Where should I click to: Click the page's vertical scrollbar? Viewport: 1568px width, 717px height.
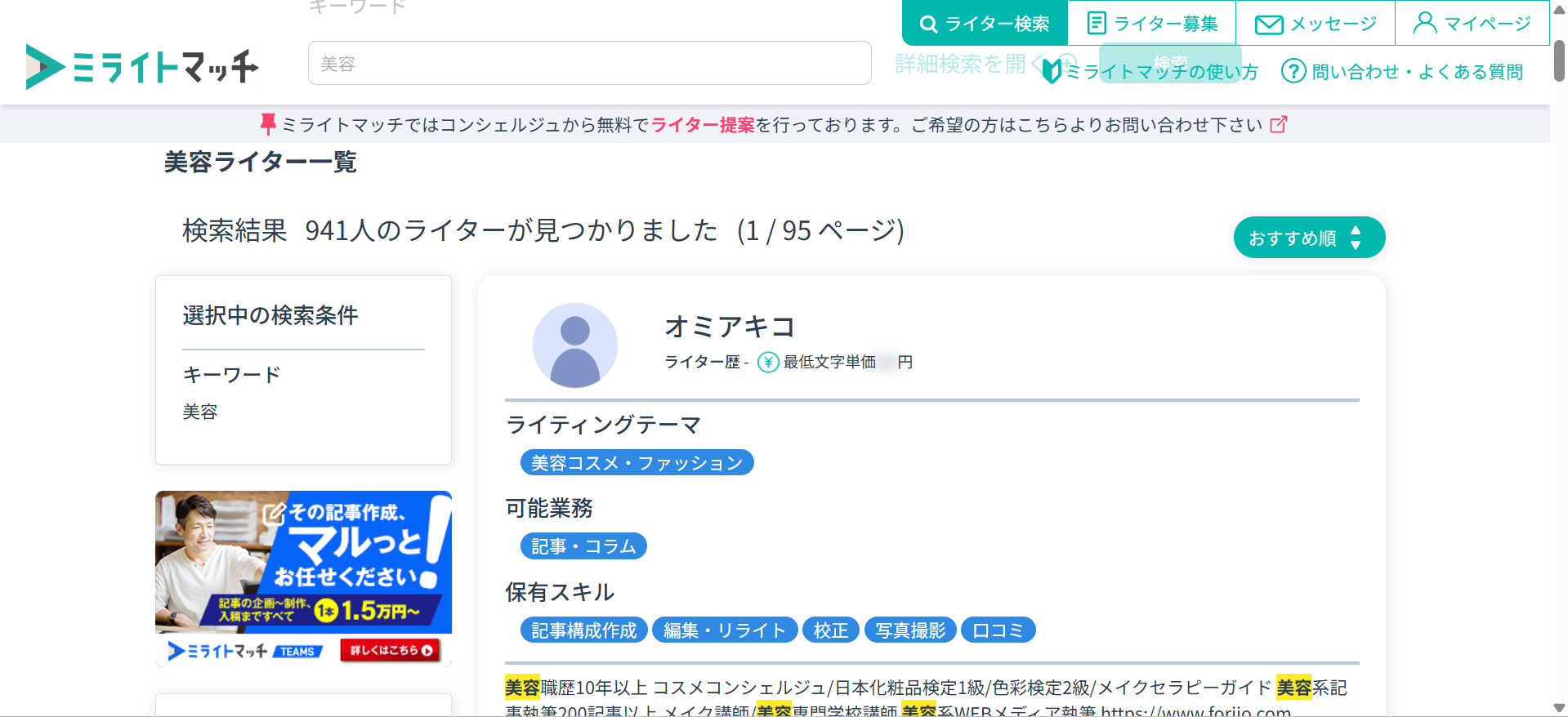click(x=1559, y=61)
